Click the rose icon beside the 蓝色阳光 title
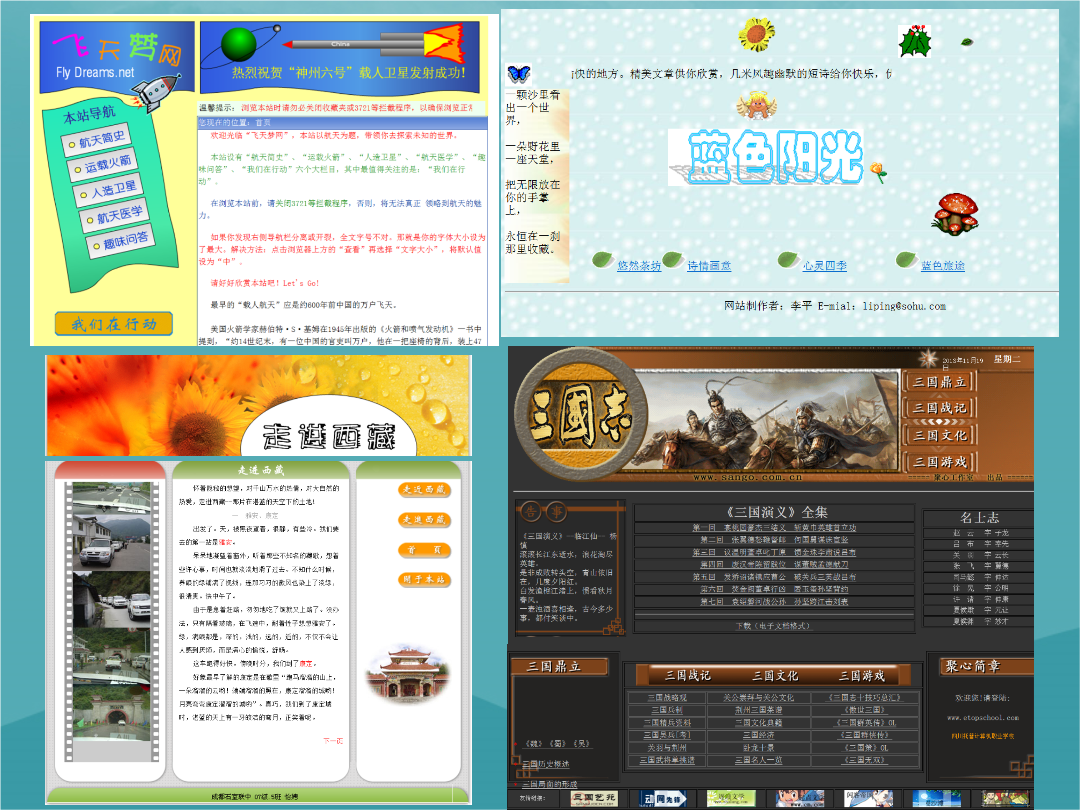 [x=878, y=171]
